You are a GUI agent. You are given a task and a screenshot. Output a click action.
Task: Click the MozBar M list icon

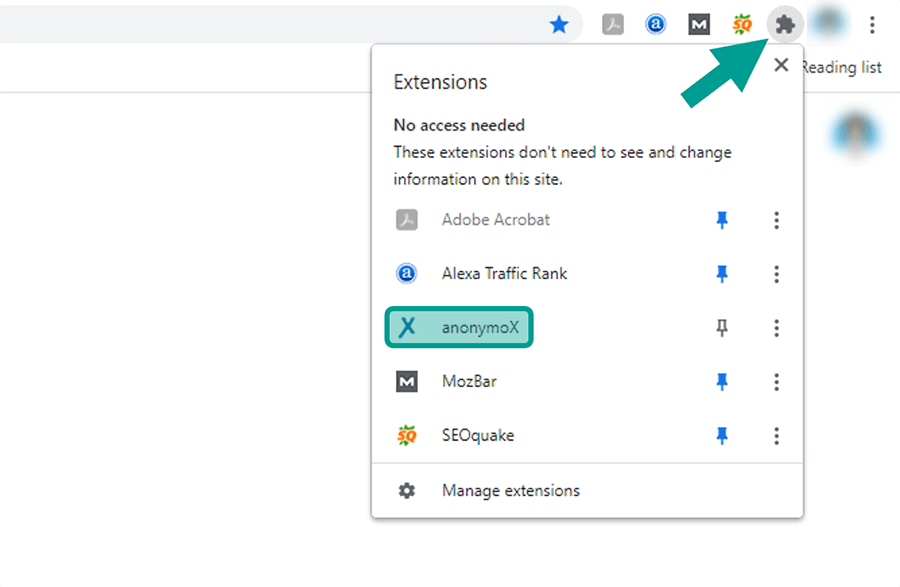click(x=406, y=382)
